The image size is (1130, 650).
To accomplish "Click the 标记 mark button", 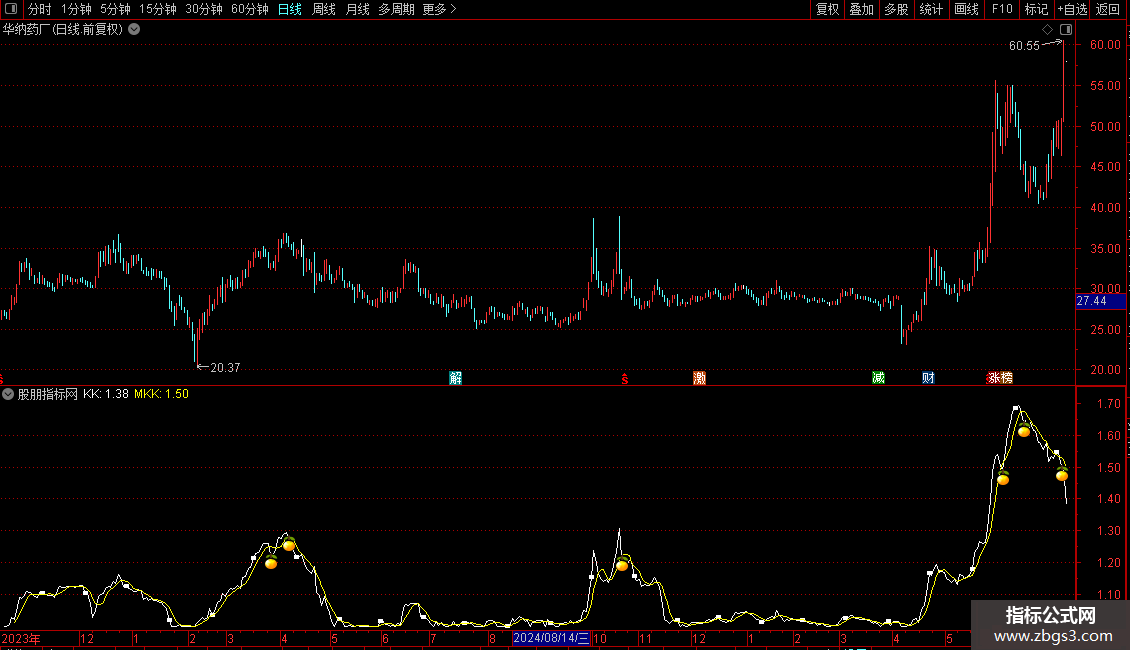I will pyautogui.click(x=1036, y=9).
